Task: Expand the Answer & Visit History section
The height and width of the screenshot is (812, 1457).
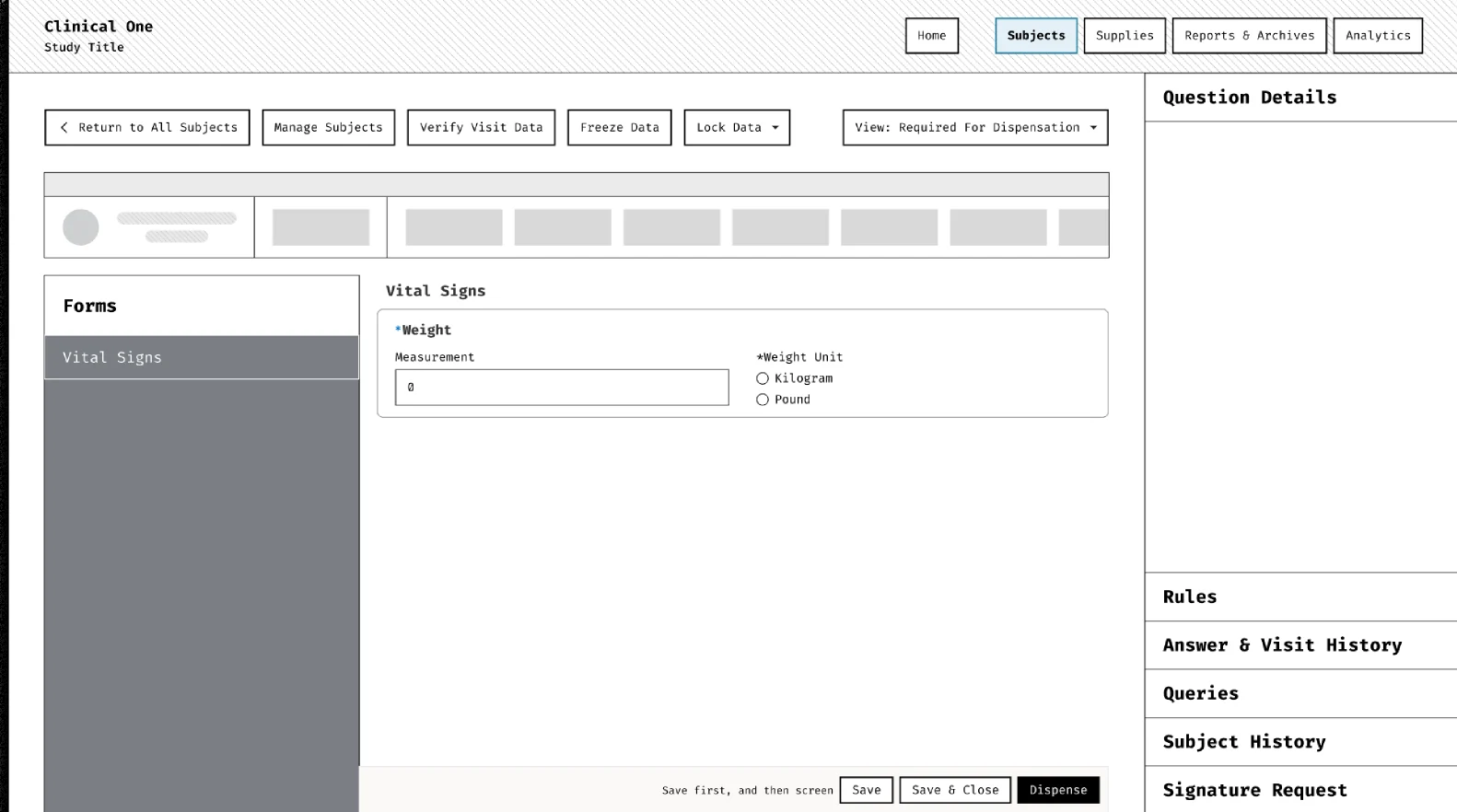Action: 1300,645
